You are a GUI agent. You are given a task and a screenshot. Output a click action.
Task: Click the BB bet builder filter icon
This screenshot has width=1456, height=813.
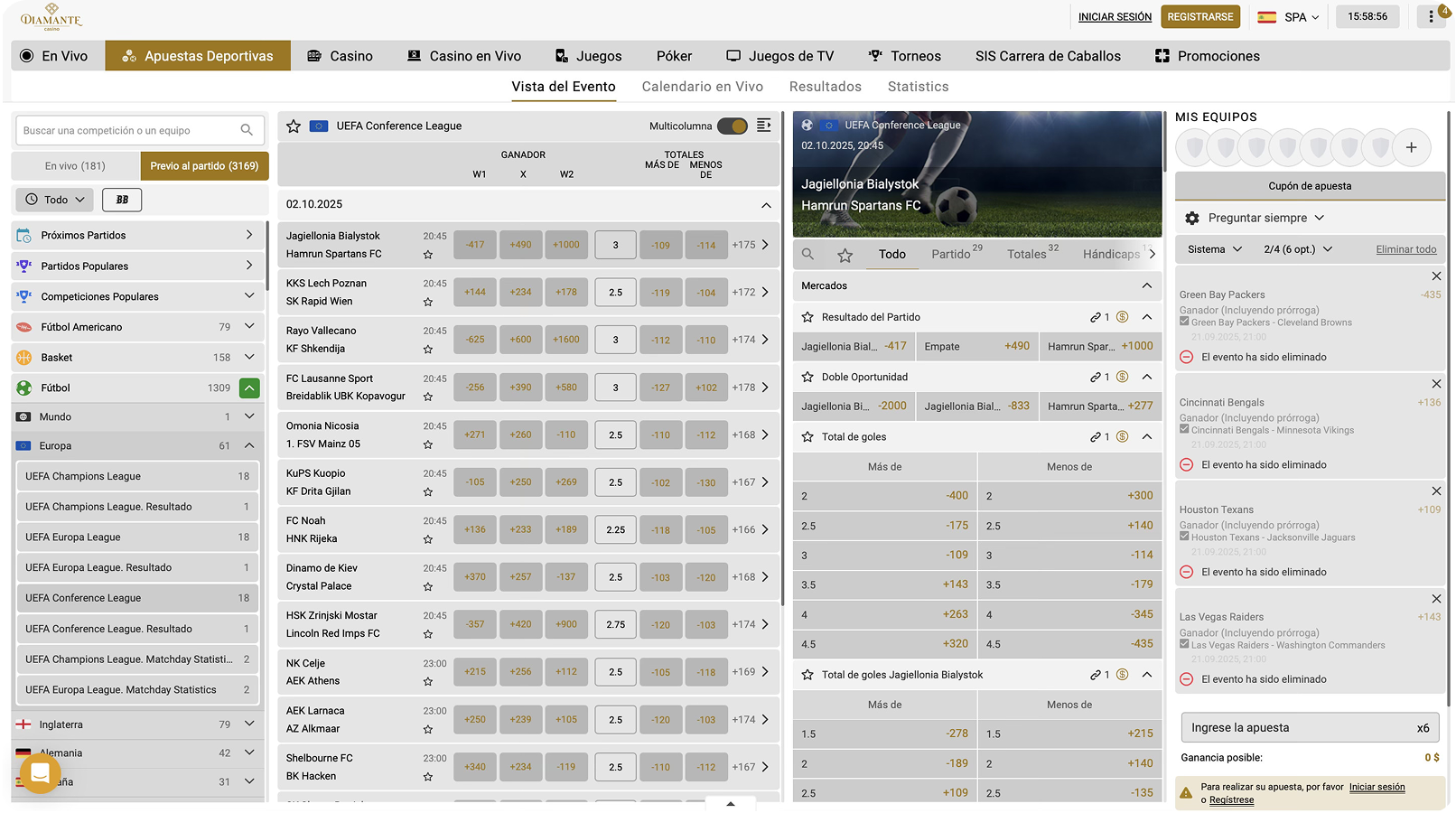pyautogui.click(x=122, y=200)
